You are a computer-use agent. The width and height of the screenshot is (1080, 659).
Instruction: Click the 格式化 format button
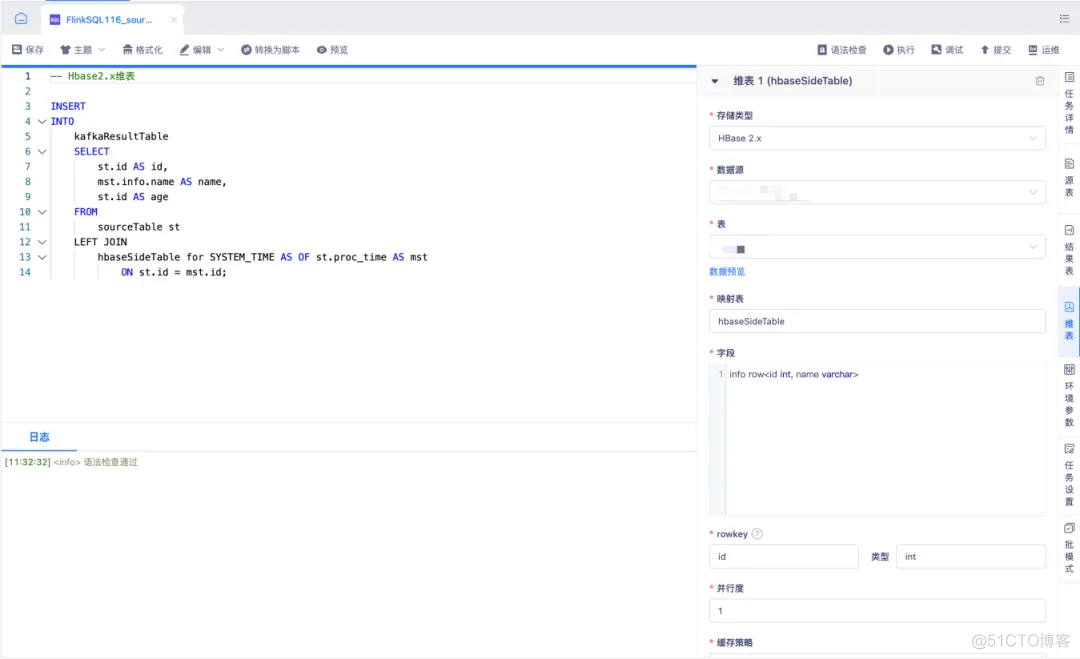click(x=143, y=50)
